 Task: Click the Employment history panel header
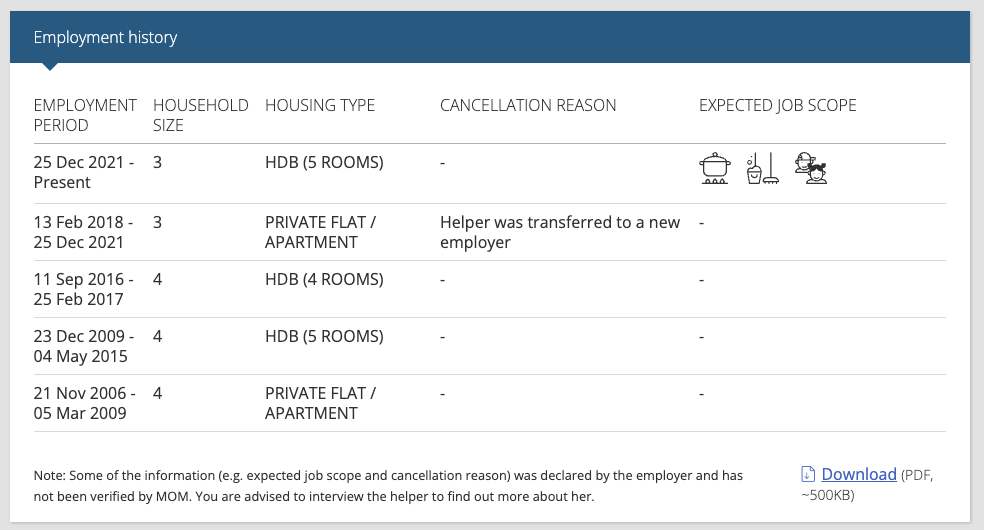(x=489, y=37)
